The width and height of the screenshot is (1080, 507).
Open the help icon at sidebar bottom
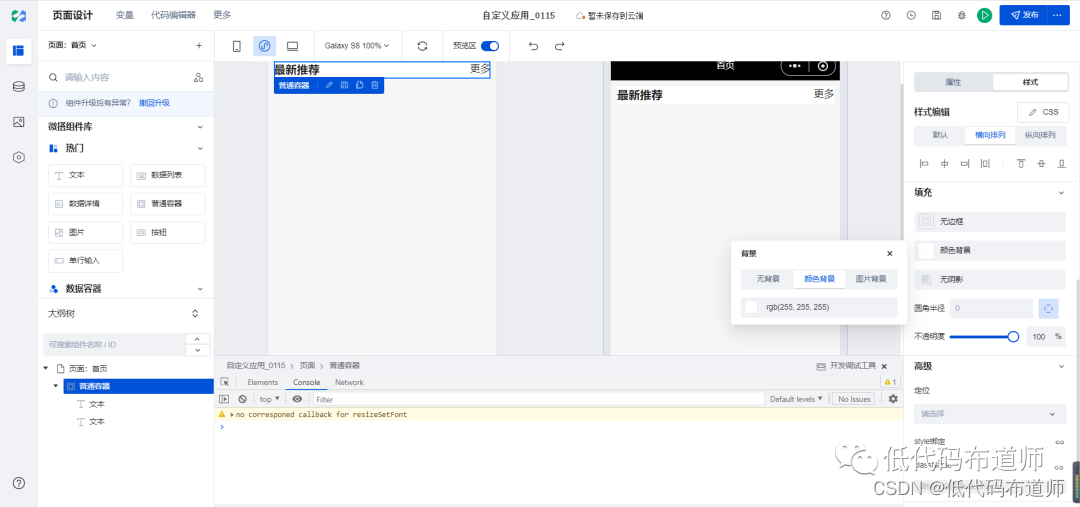19,483
